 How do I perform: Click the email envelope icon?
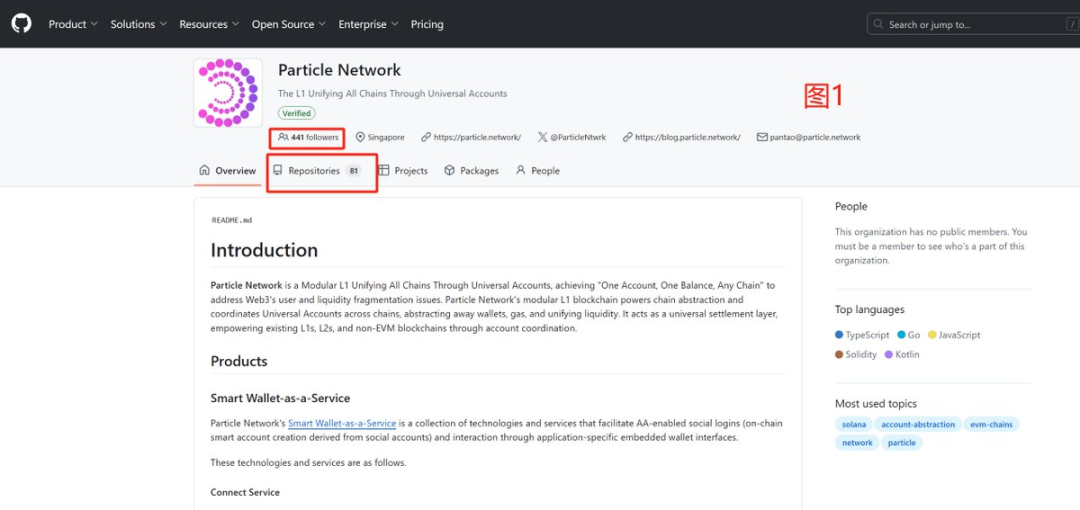[762, 137]
